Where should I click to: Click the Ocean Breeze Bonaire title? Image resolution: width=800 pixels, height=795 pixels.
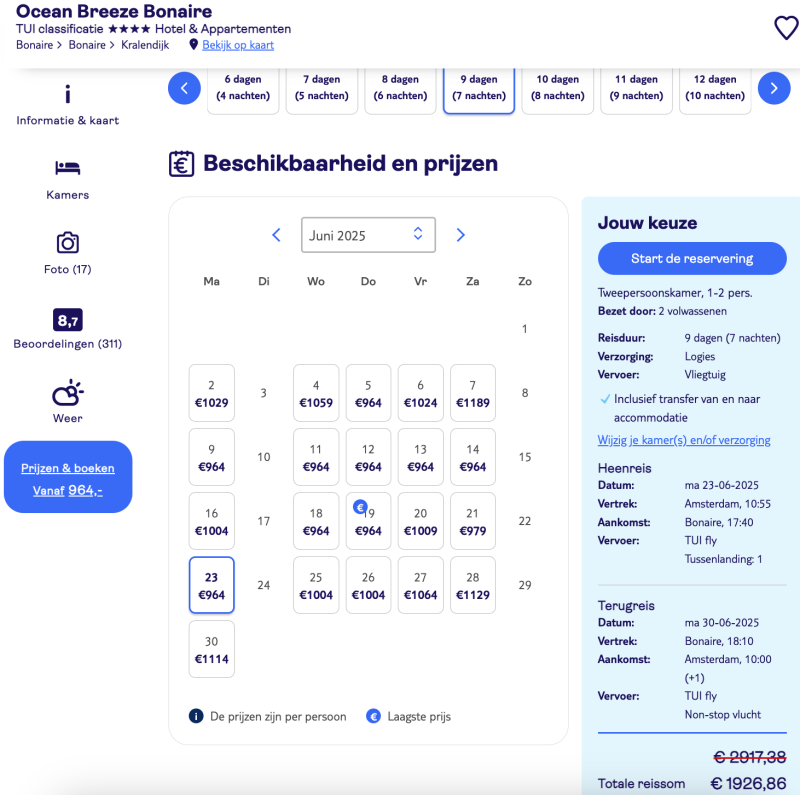click(x=114, y=11)
